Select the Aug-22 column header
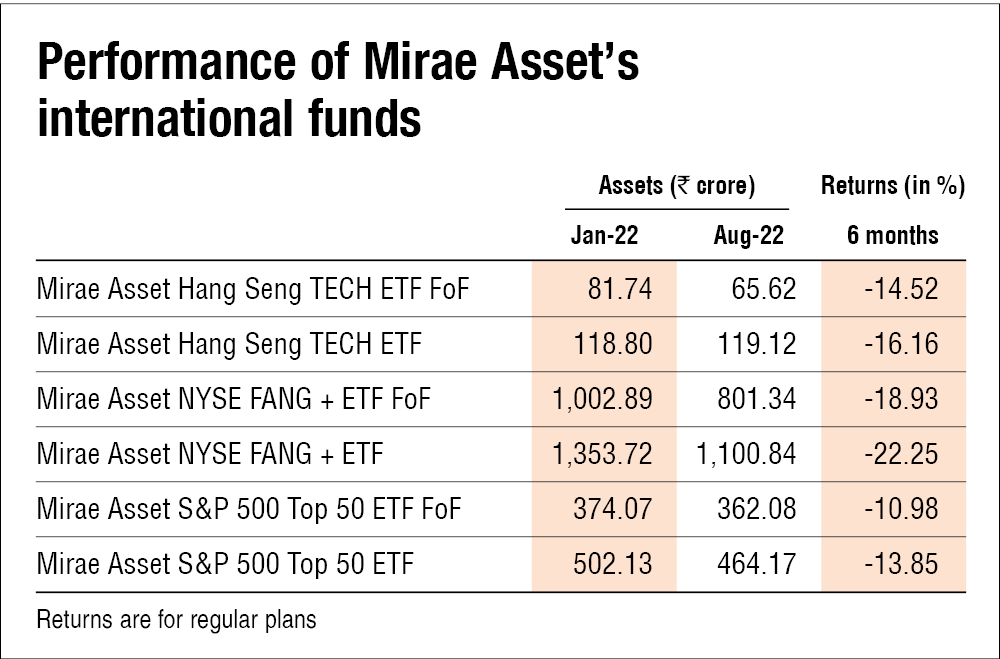The width and height of the screenshot is (1000, 659). [749, 235]
